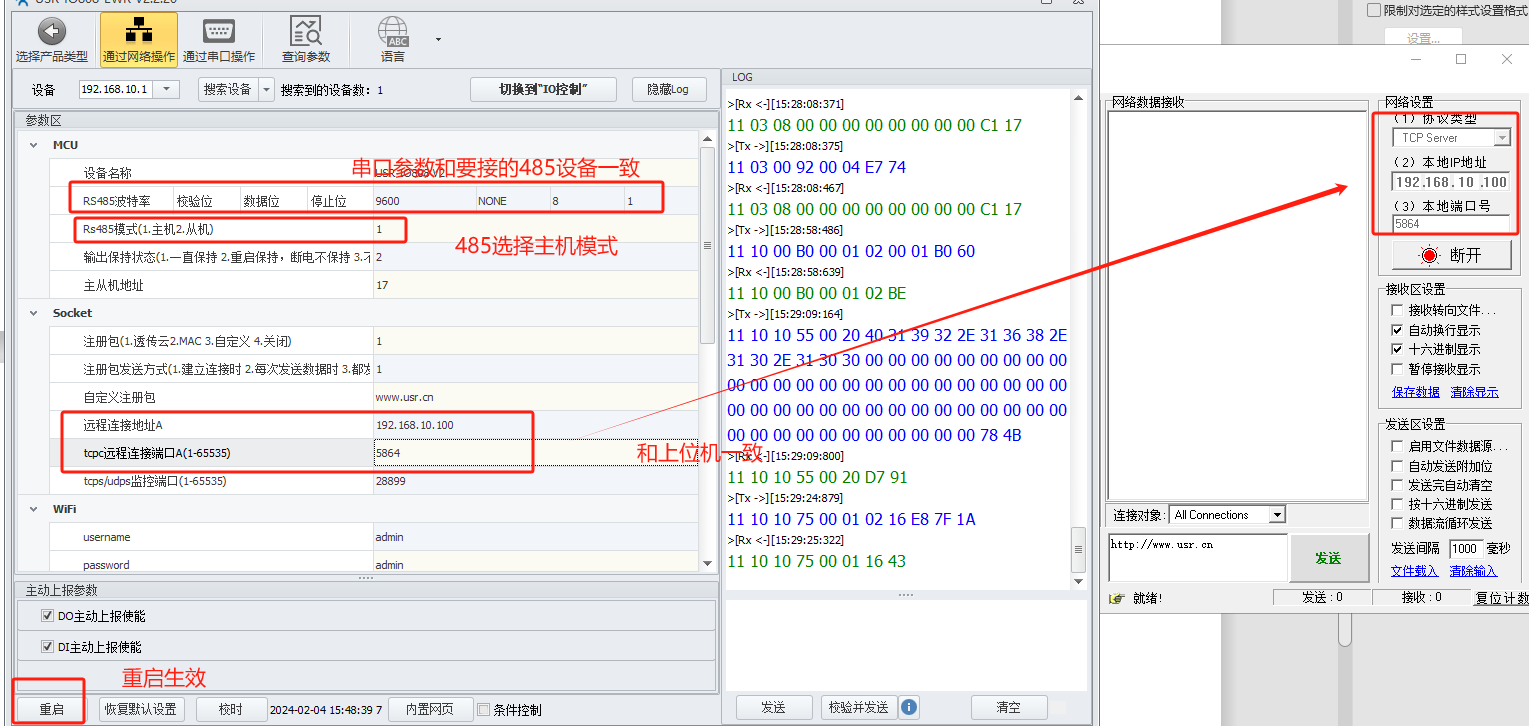Click the 校时 time sync button
The width and height of the screenshot is (1529, 726).
click(231, 709)
